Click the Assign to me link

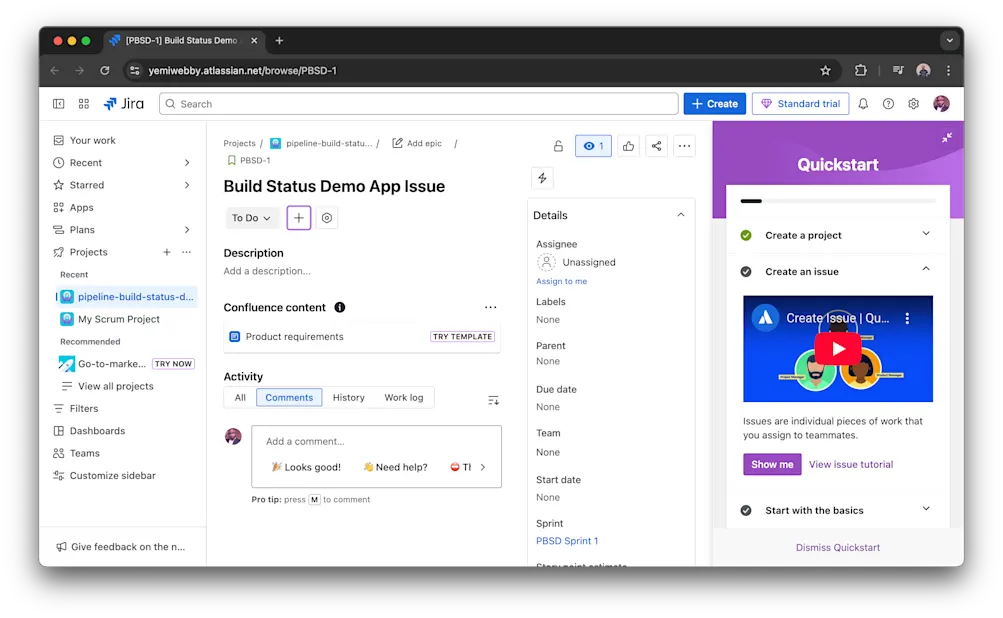(x=560, y=281)
